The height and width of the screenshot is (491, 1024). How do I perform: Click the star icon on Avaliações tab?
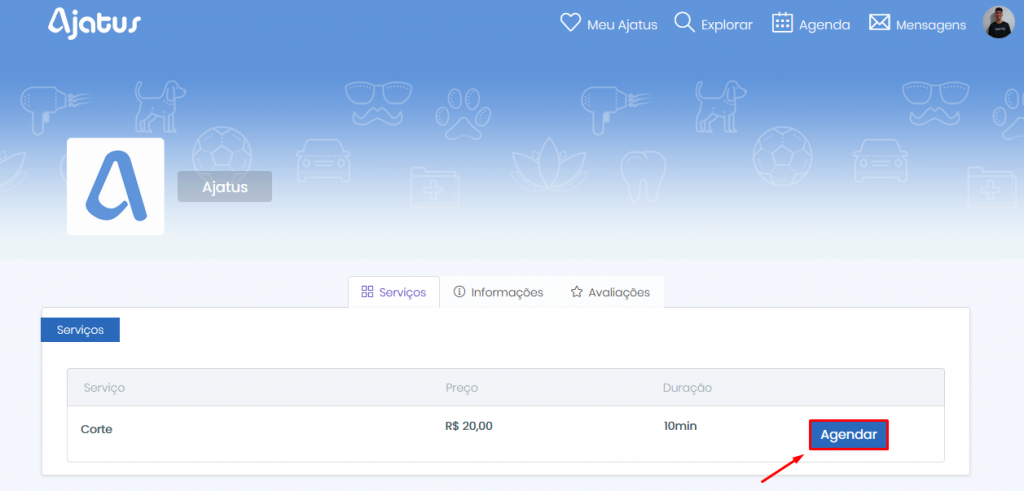576,292
